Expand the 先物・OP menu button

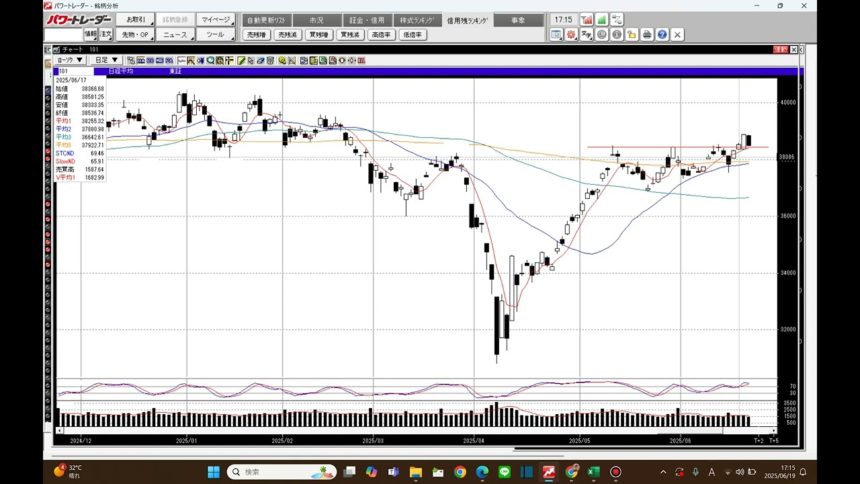pyautogui.click(x=136, y=34)
